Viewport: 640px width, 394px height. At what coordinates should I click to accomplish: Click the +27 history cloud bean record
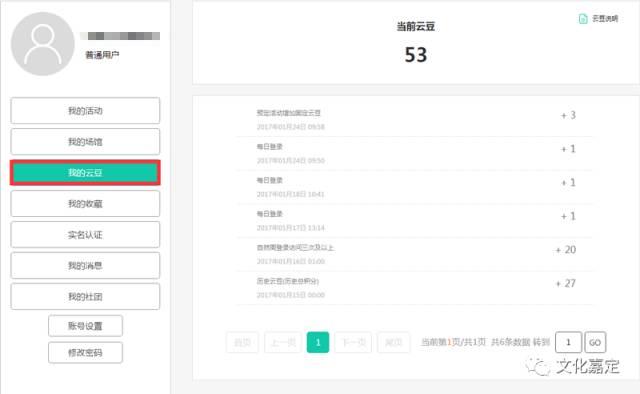pyautogui.click(x=414, y=288)
